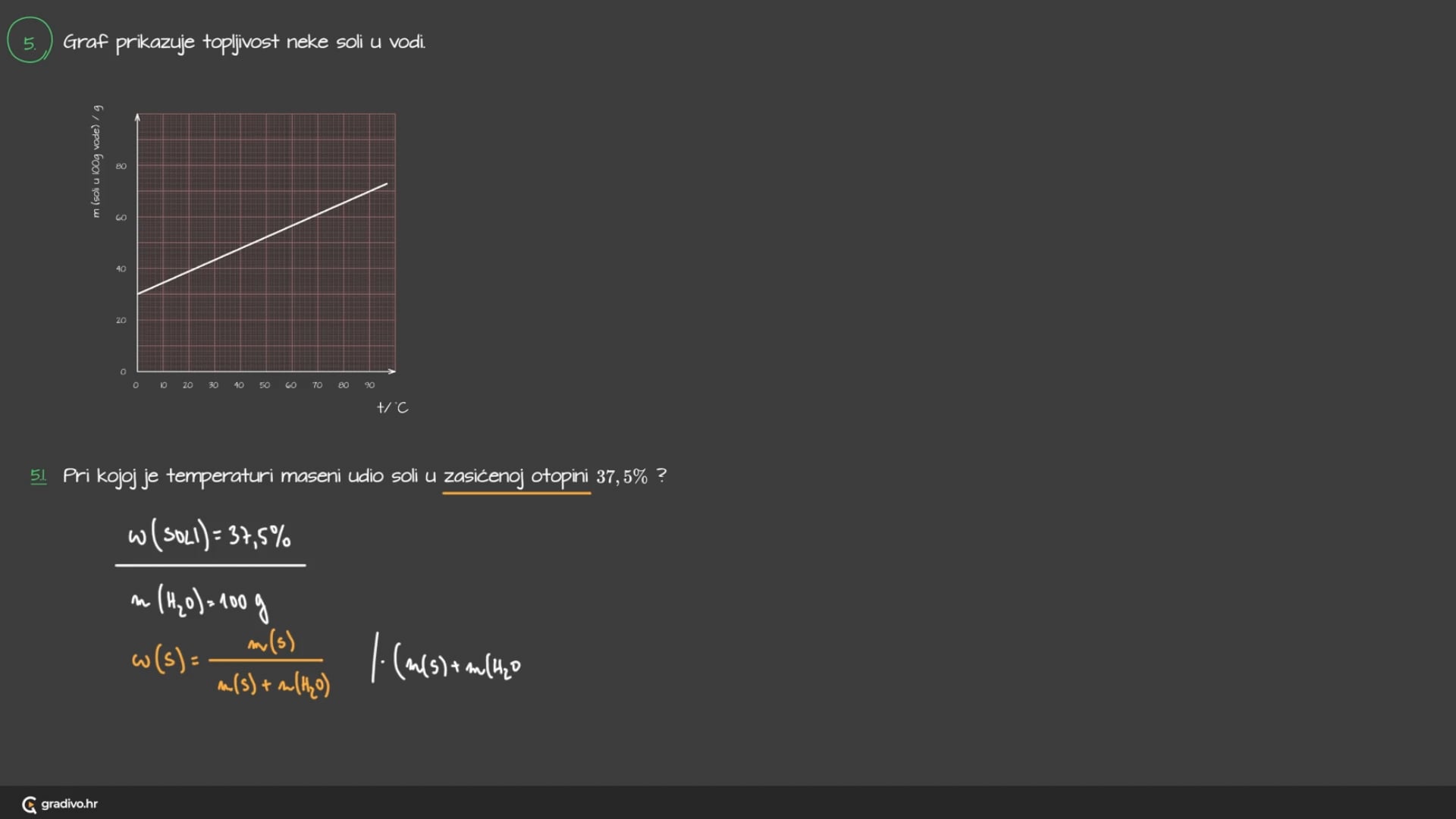Click the 80 tick on y-axis
Screen dimensions: 1456x819
(121, 166)
